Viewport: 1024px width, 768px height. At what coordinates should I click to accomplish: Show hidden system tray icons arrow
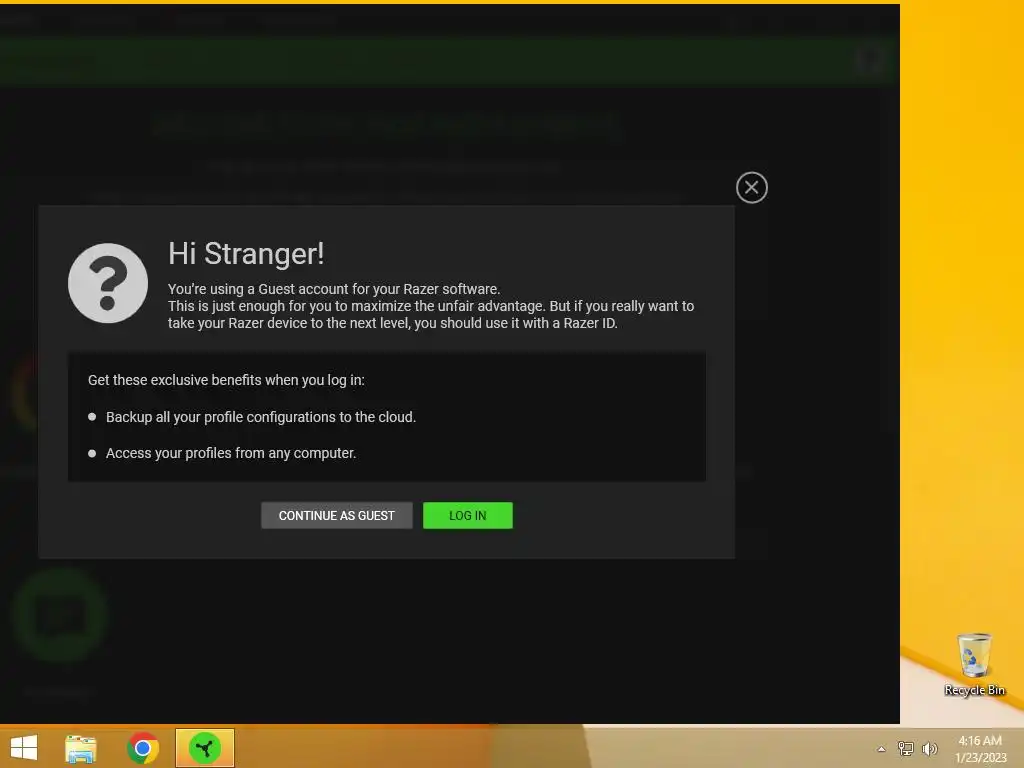(881, 749)
